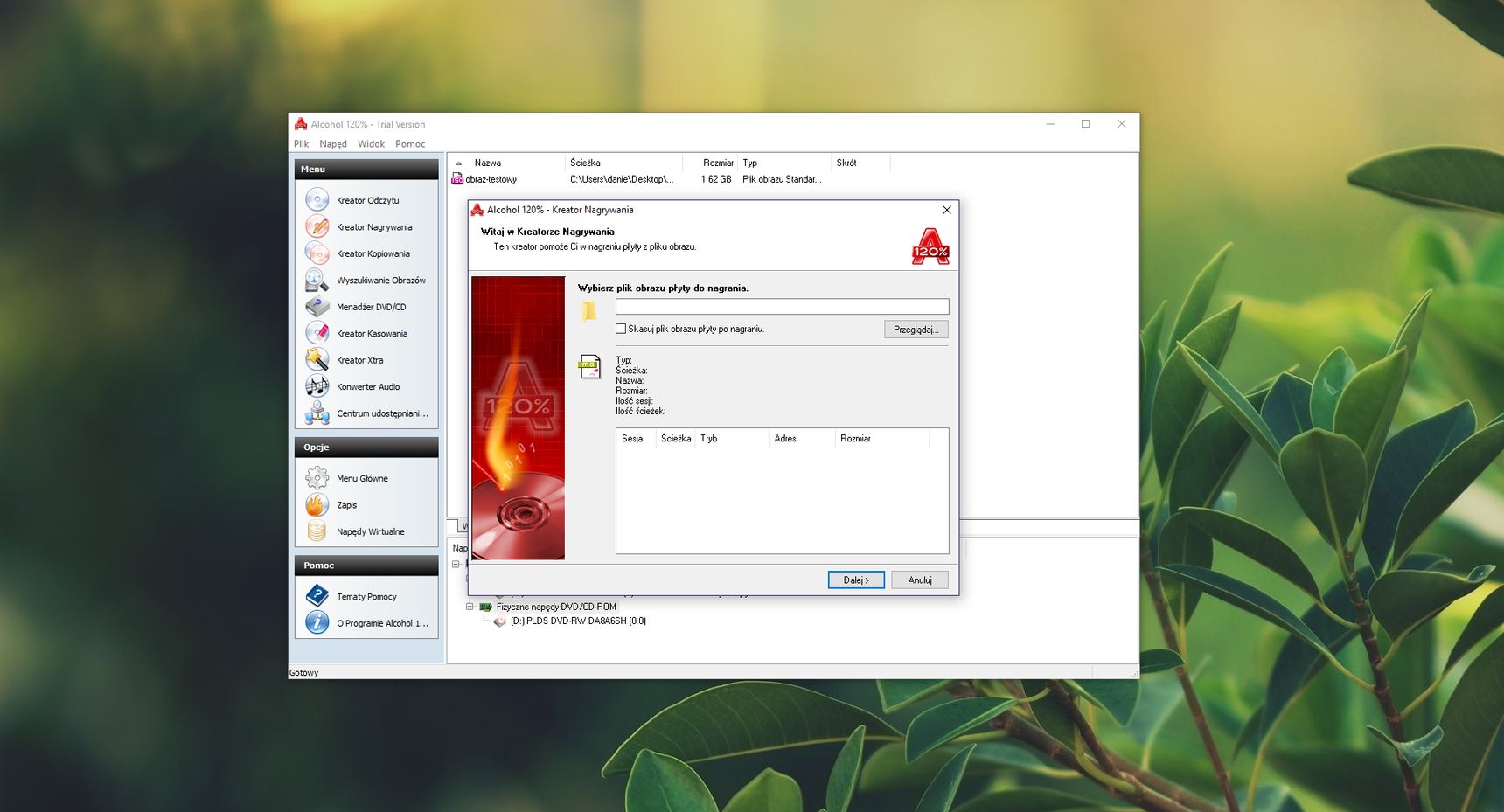The height and width of the screenshot is (812, 1504).
Task: Click the image file document icon in wizard
Action: point(589,366)
